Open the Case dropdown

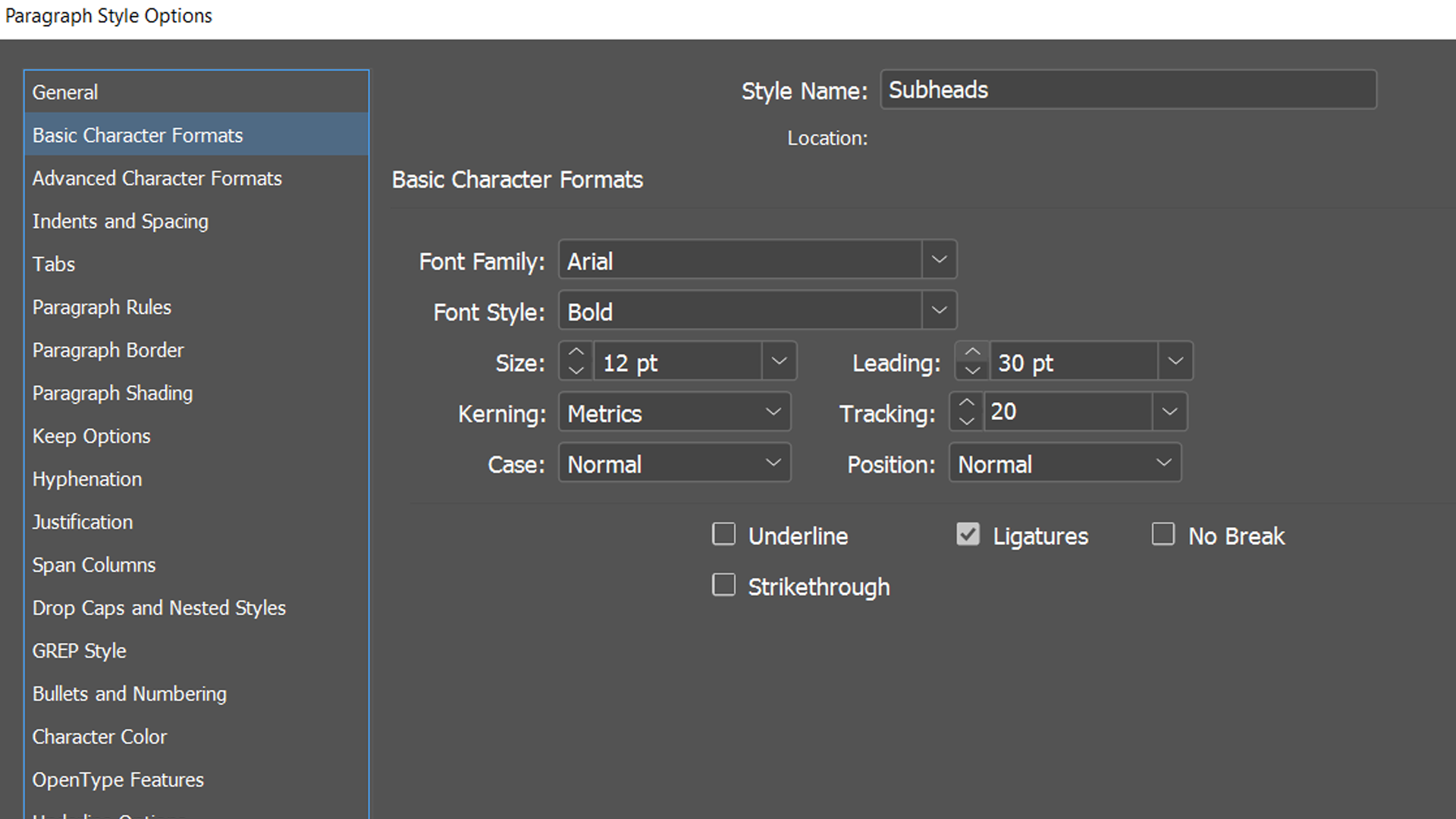click(773, 463)
